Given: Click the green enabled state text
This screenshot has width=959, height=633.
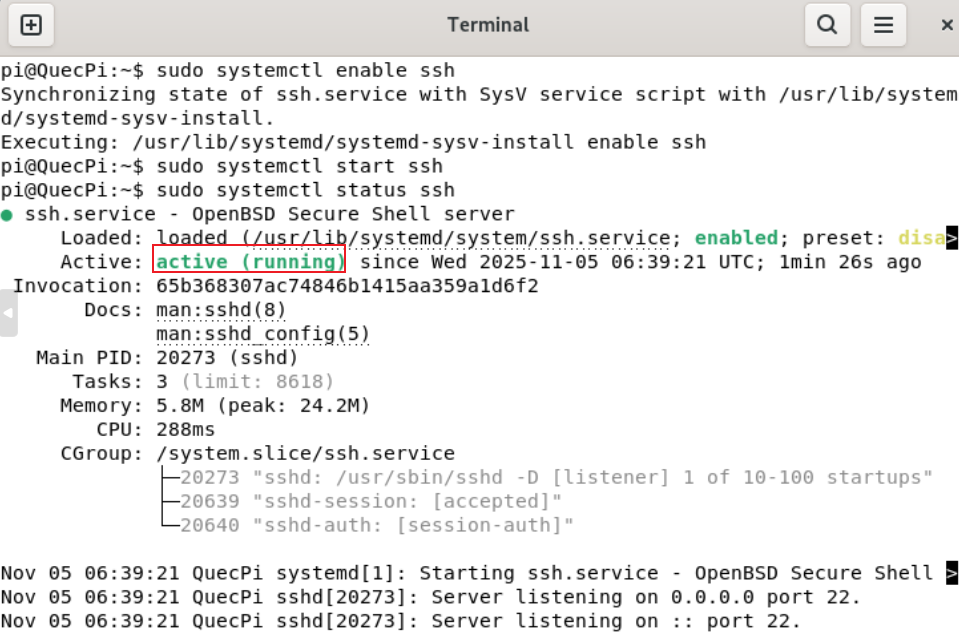Looking at the screenshot, I should (736, 238).
